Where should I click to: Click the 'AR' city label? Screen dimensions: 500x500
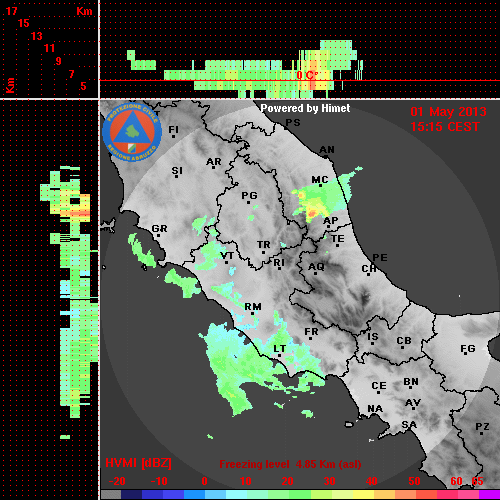tap(214, 162)
